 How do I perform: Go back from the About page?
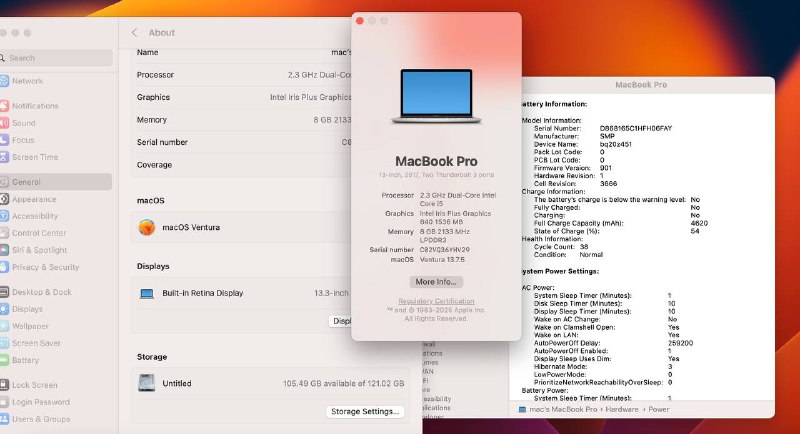coord(134,33)
